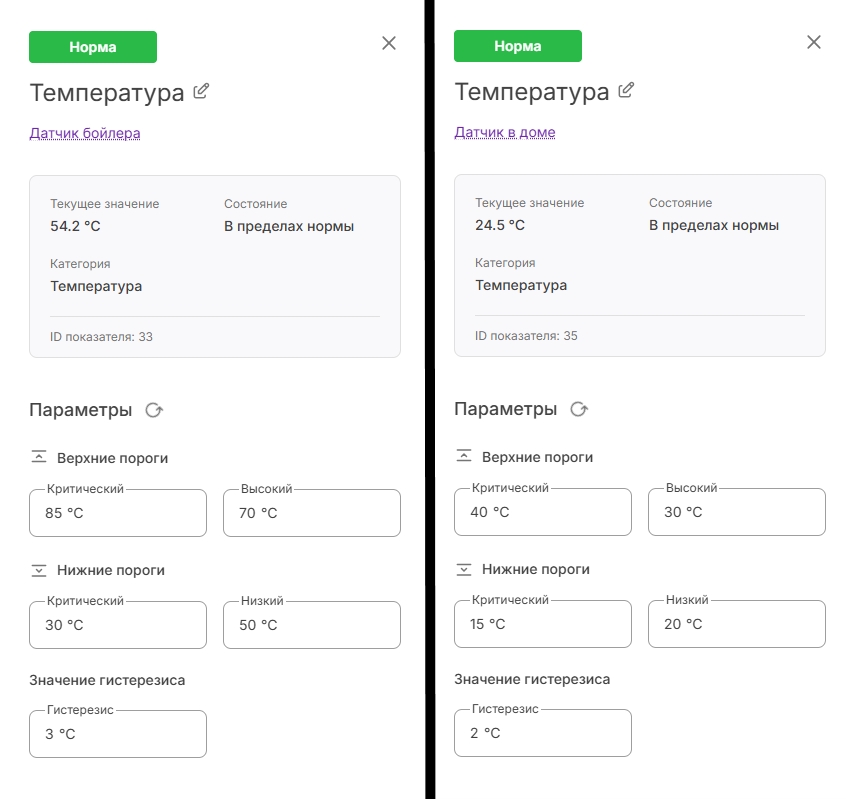Click edit pencil icon next to boiler Температура title
The height and width of the screenshot is (799, 846).
tap(201, 91)
